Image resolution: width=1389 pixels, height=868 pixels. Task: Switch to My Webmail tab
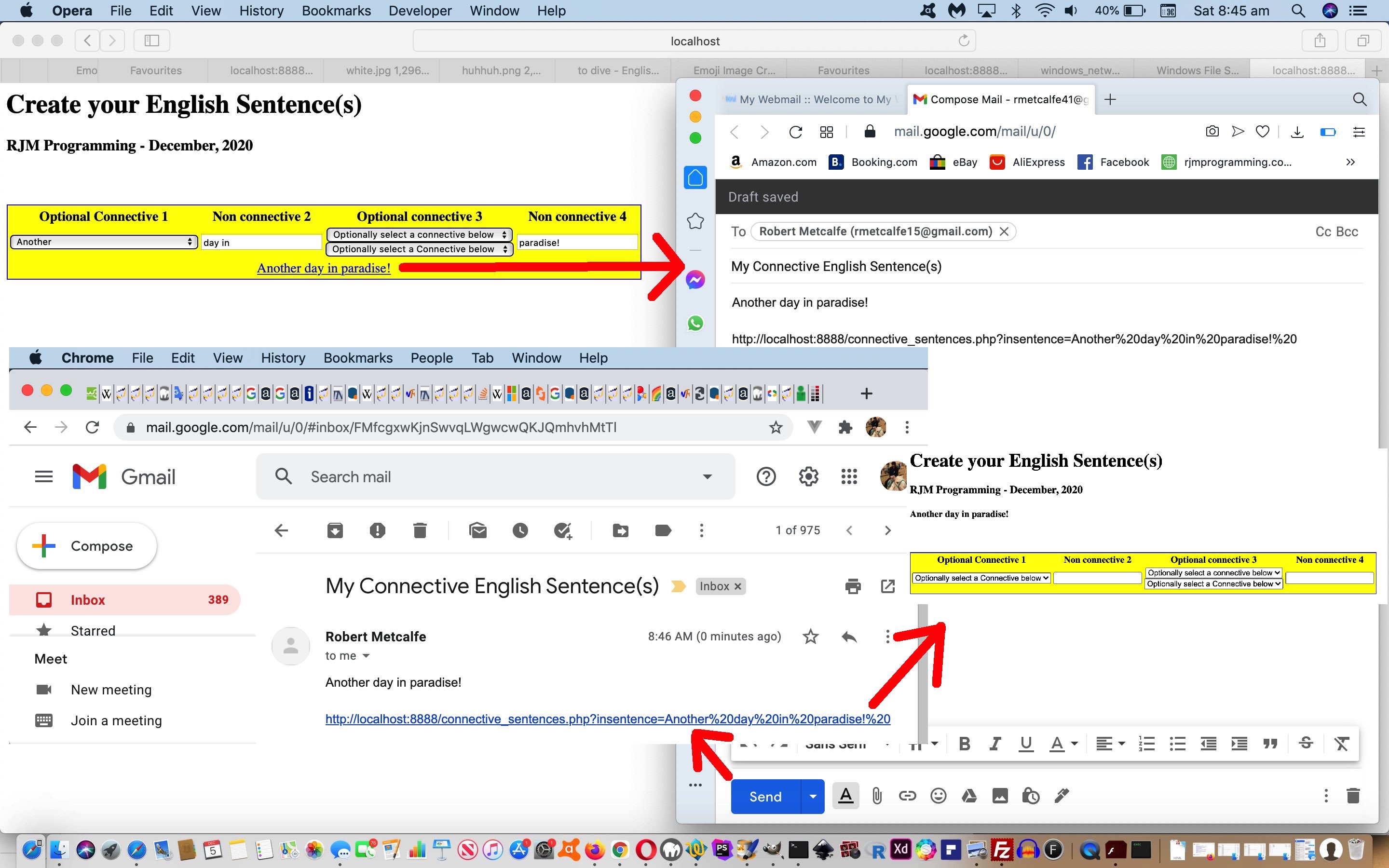809,99
